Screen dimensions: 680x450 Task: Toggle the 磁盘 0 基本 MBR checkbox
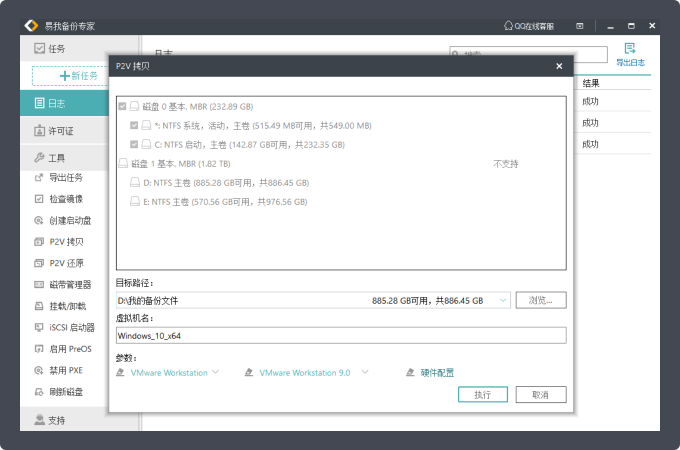coord(123,106)
